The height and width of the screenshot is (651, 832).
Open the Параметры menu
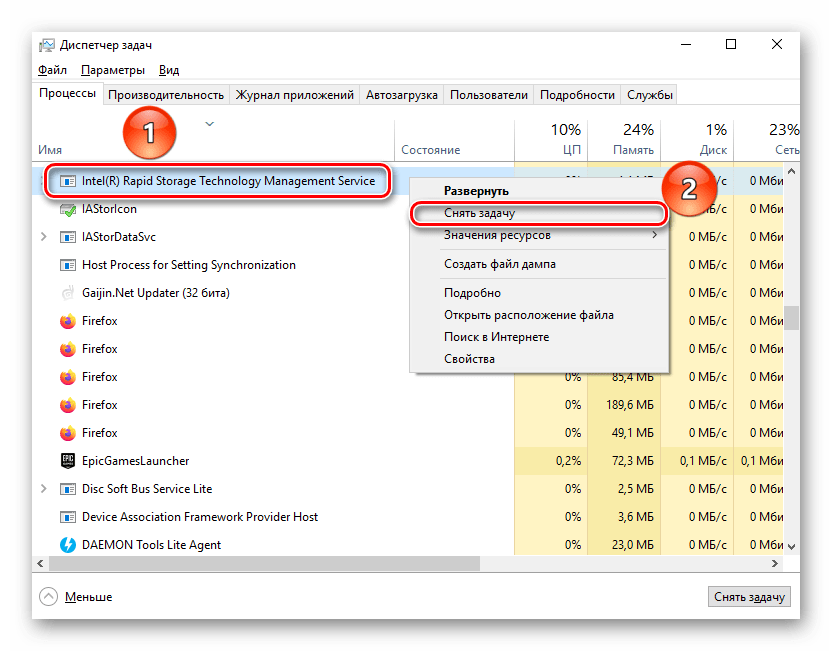coord(113,70)
